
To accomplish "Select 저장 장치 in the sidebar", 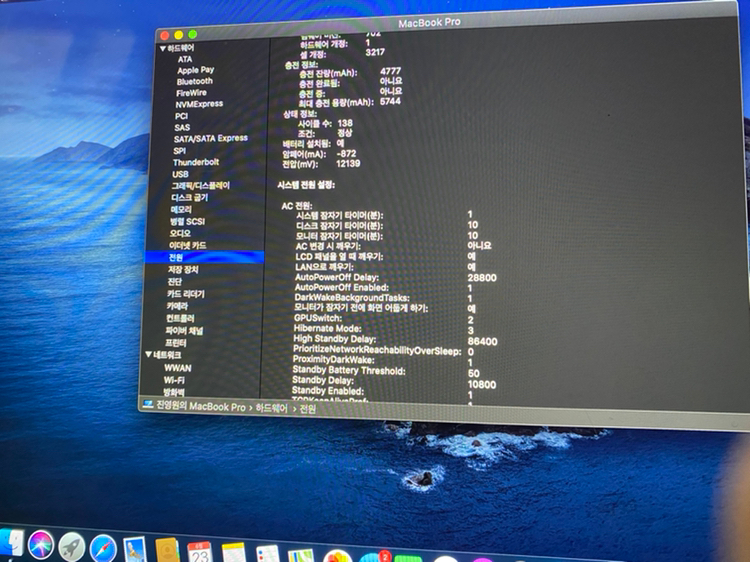I will click(x=183, y=270).
